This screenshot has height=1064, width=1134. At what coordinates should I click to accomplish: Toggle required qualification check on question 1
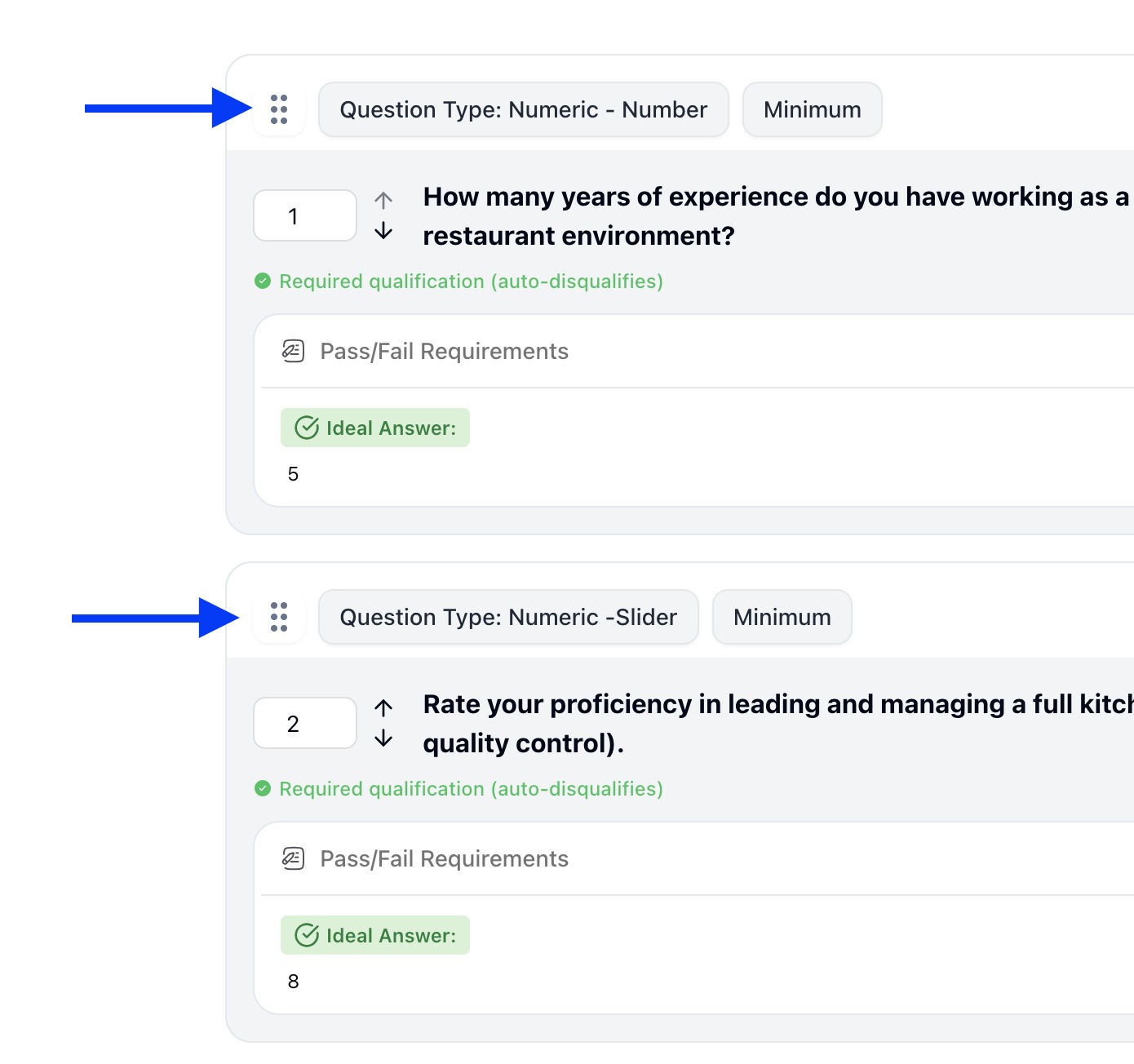(x=263, y=282)
